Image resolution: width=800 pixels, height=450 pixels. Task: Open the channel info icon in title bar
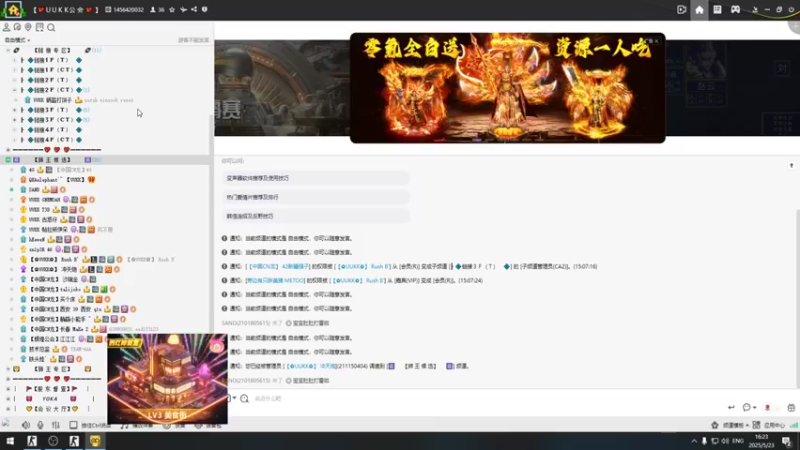point(205,10)
